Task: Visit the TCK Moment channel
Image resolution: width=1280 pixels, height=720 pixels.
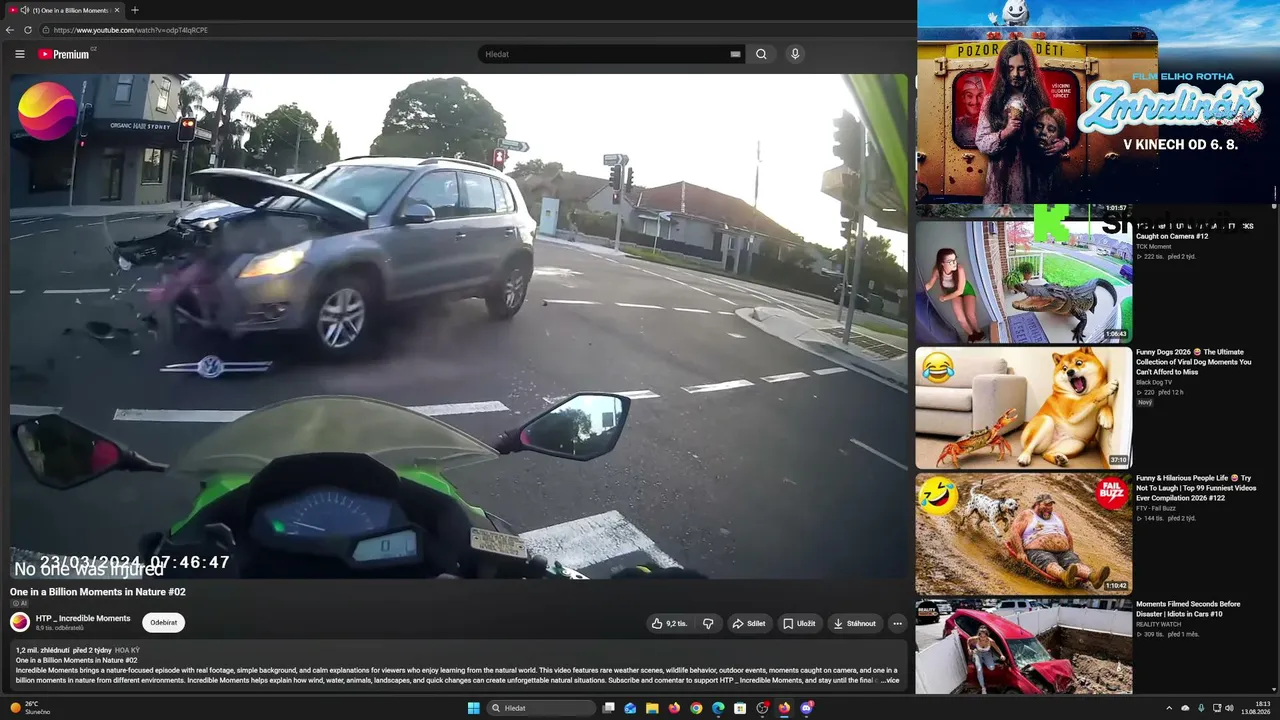Action: coord(1154,246)
